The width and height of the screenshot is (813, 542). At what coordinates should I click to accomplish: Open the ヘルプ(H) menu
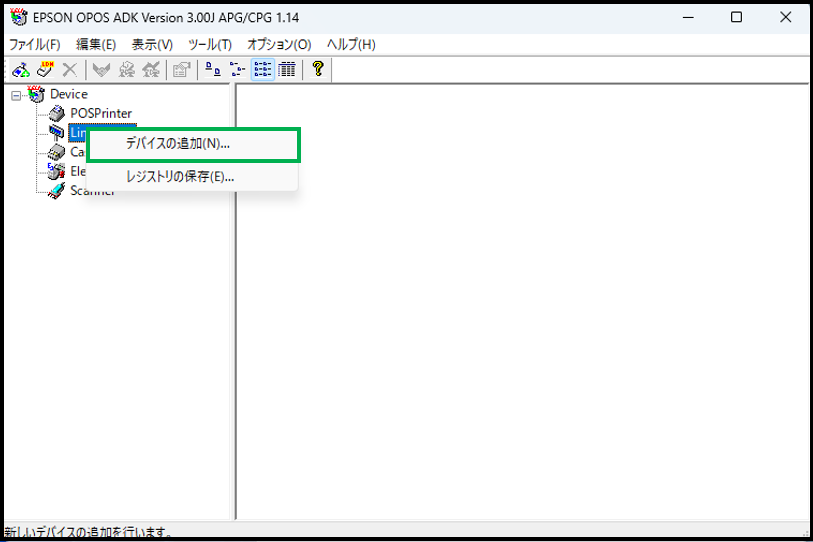351,45
